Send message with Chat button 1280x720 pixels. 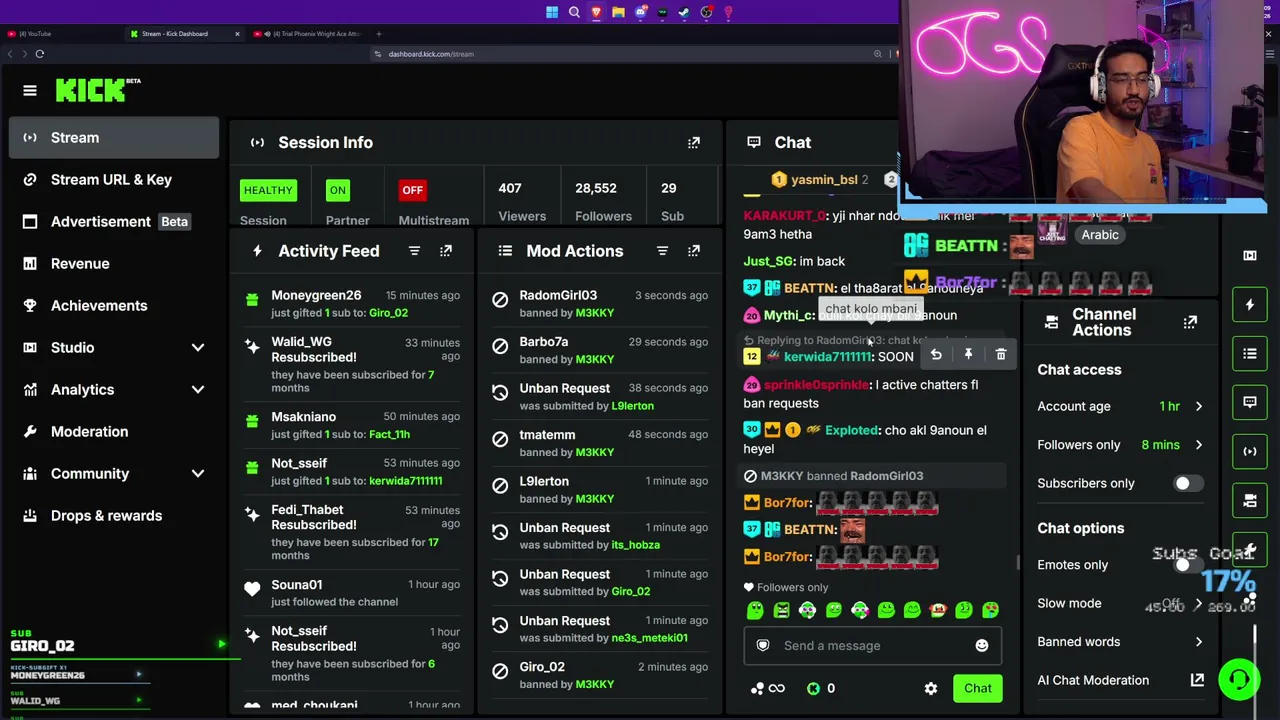[977, 688]
